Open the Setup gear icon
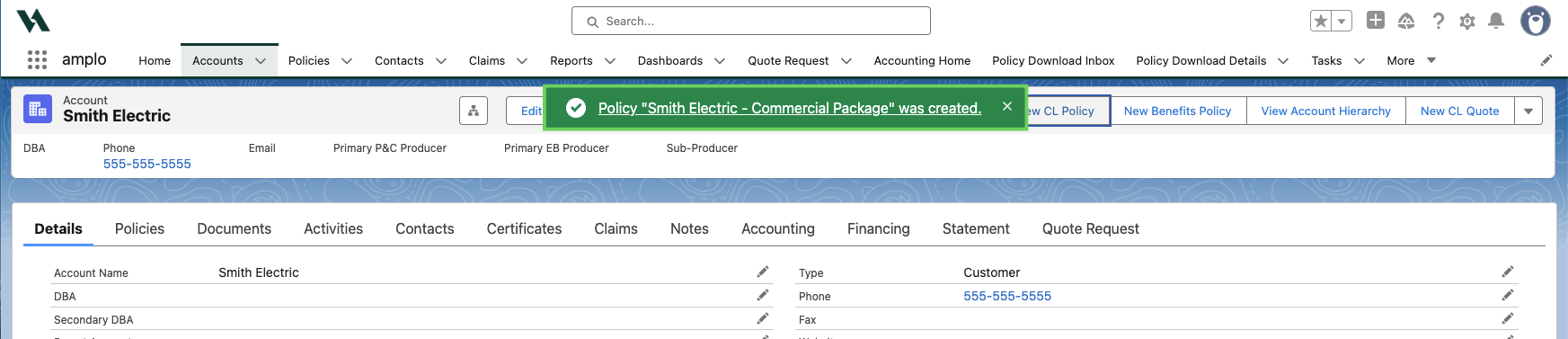This screenshot has height=339, width=1568. click(x=1467, y=21)
